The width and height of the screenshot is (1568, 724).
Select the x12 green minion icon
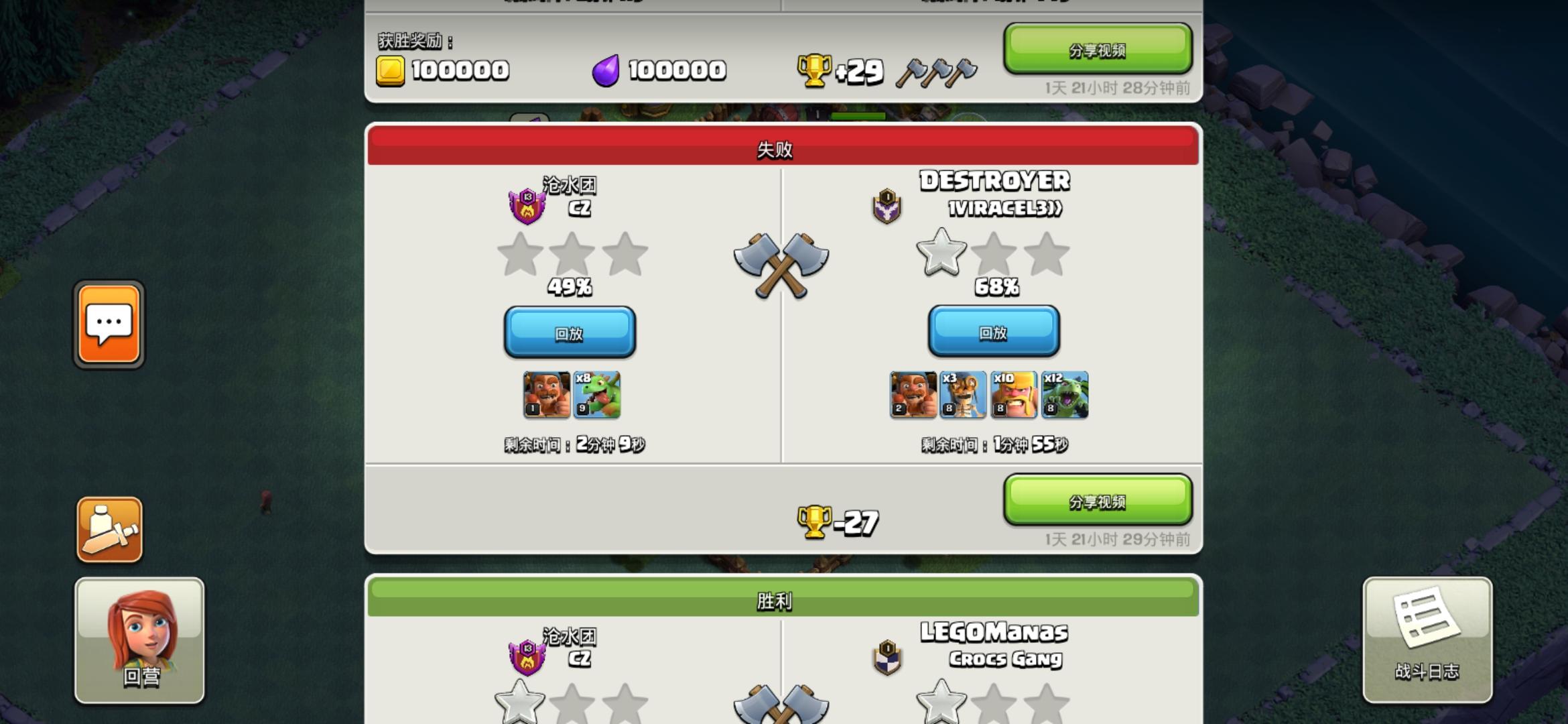coord(1065,395)
